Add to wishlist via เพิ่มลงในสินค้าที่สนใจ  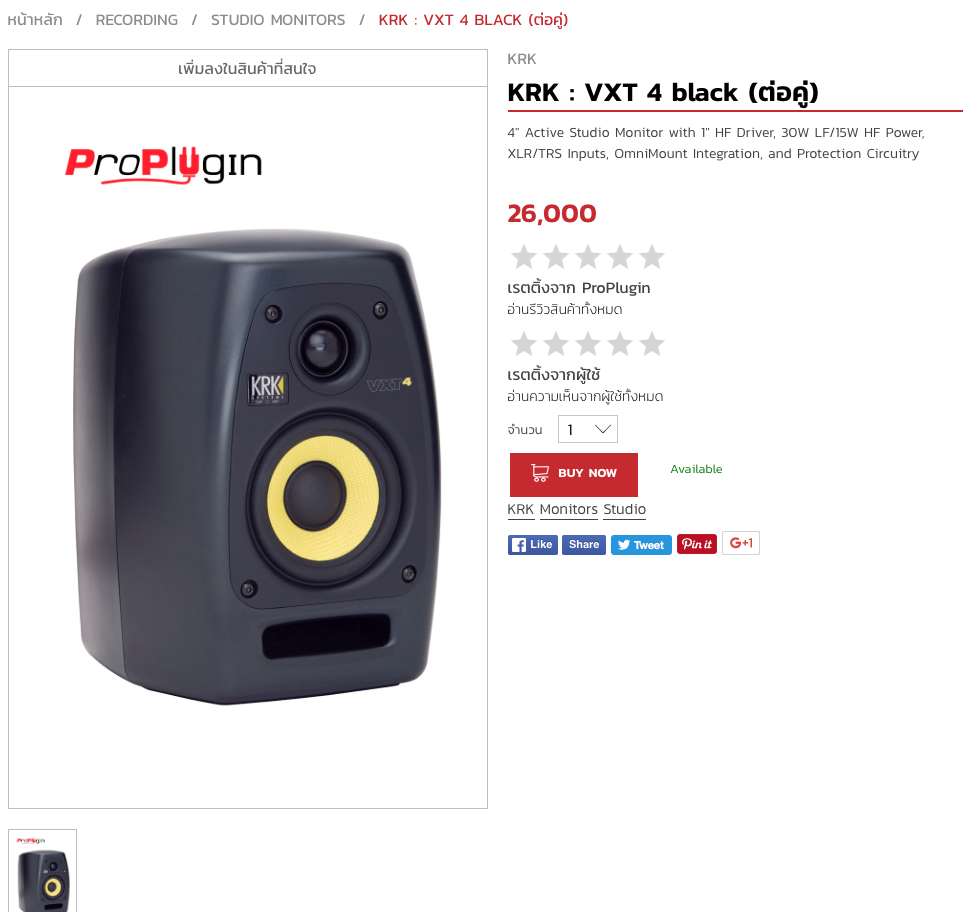pyautogui.click(x=248, y=68)
